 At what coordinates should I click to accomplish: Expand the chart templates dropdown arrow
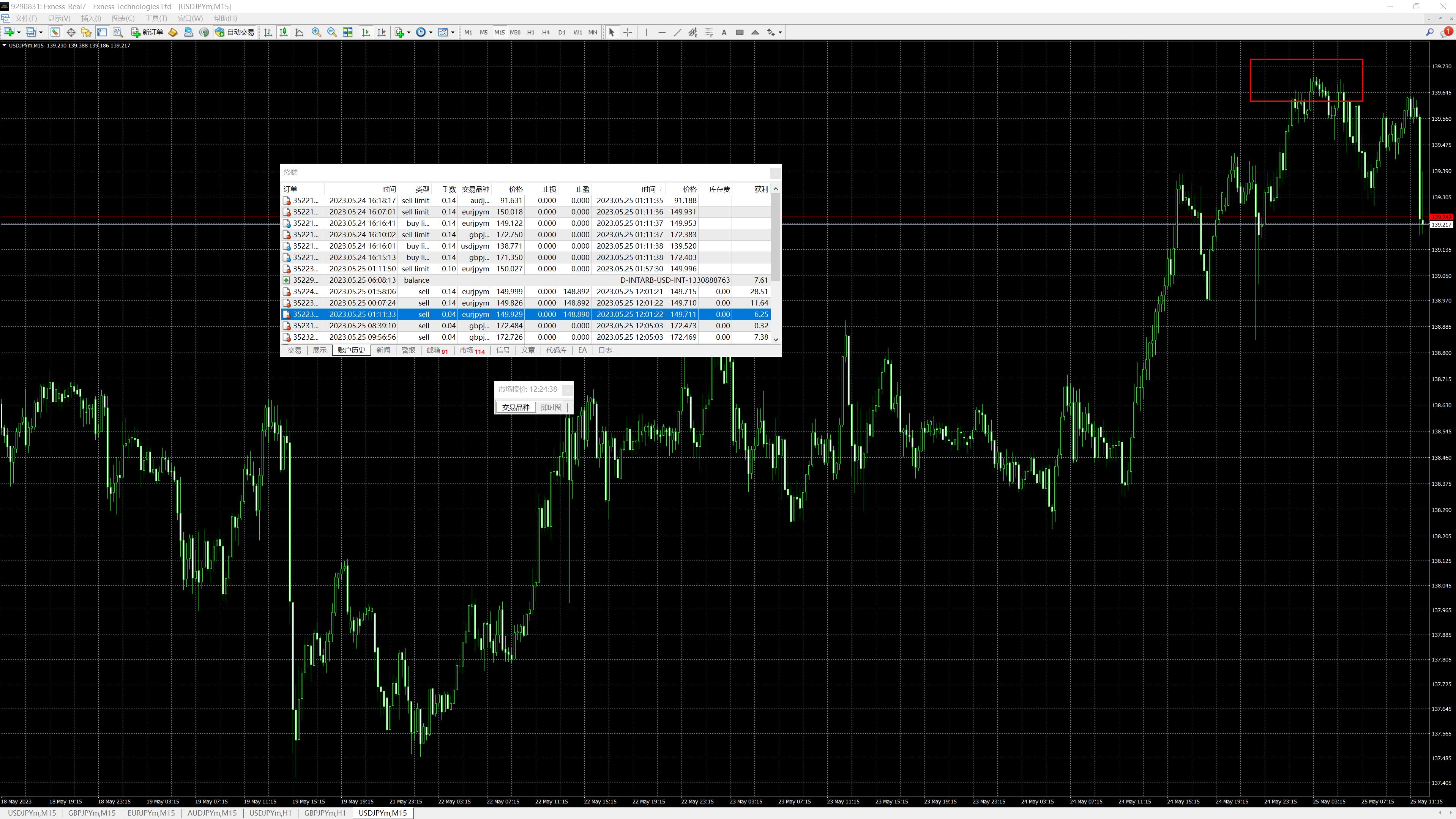point(453,32)
